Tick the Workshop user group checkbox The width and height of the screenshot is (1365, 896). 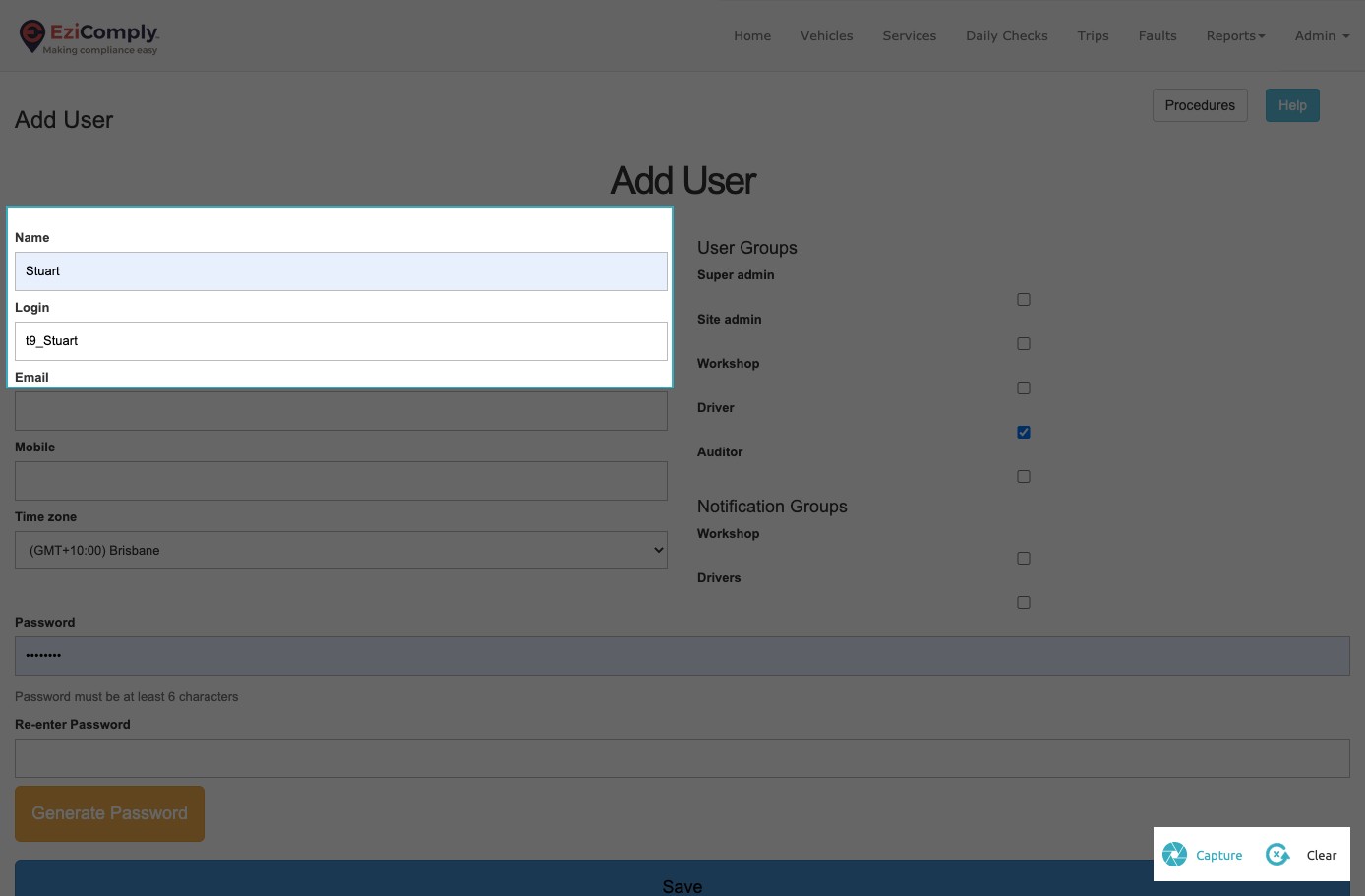(x=1024, y=388)
